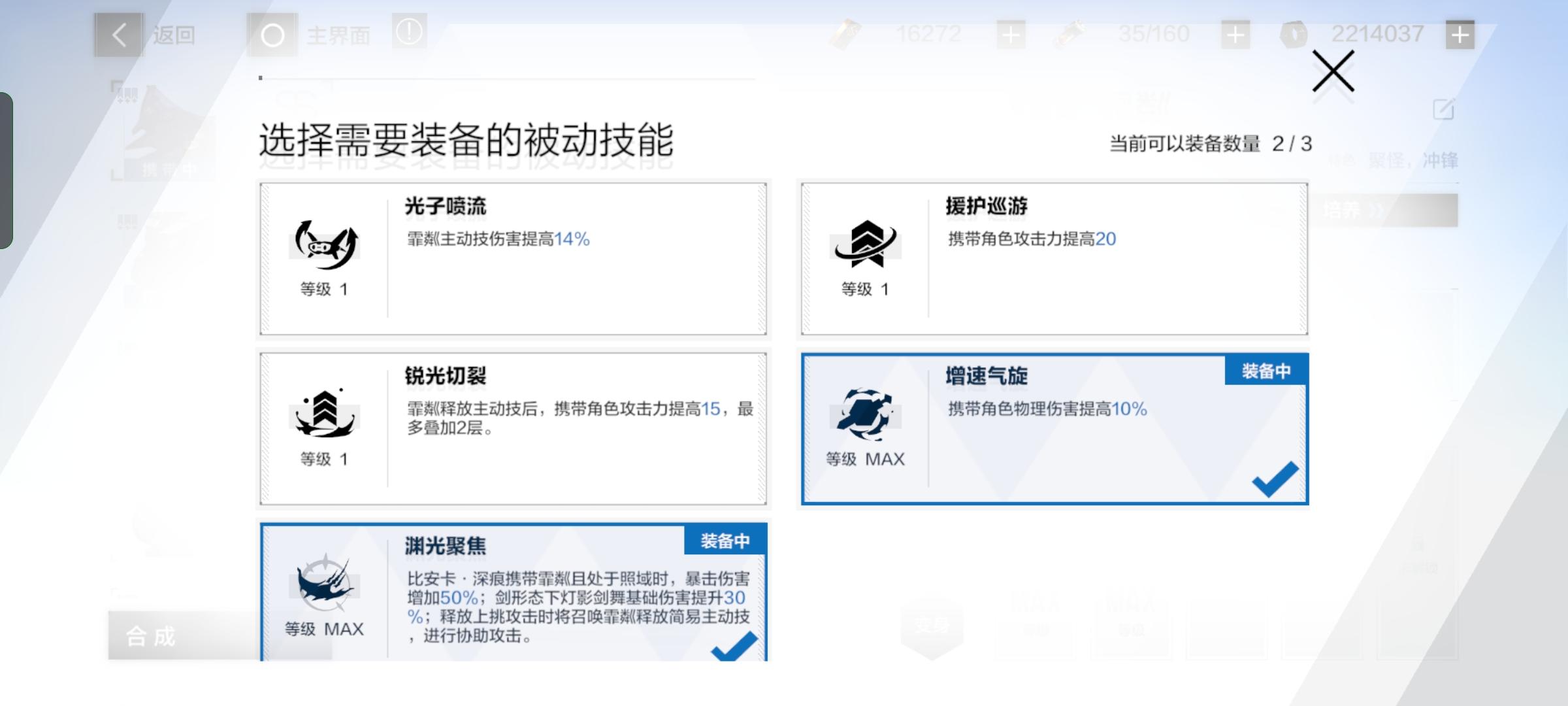Viewport: 1568px width, 706px height.
Task: Click the back arrow icon
Action: point(118,34)
